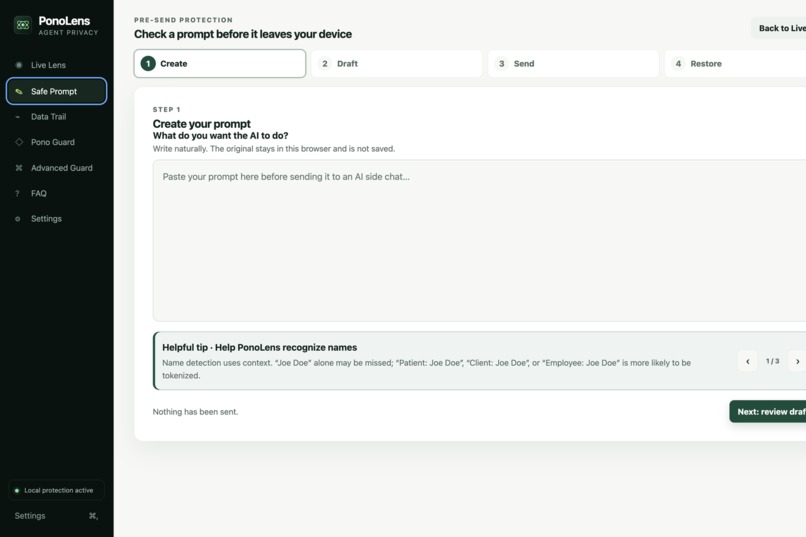Click the Safe Prompt pencil icon

coord(19,91)
